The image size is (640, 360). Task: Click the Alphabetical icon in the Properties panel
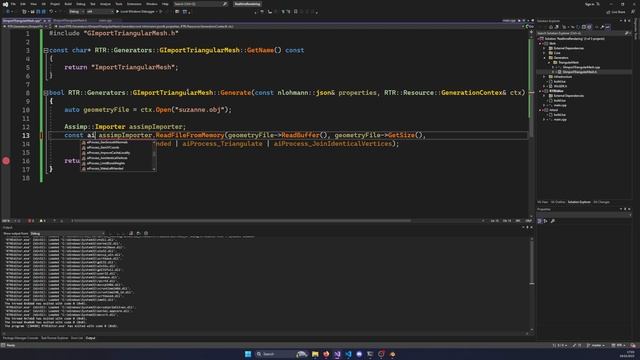pyautogui.click(x=546, y=221)
